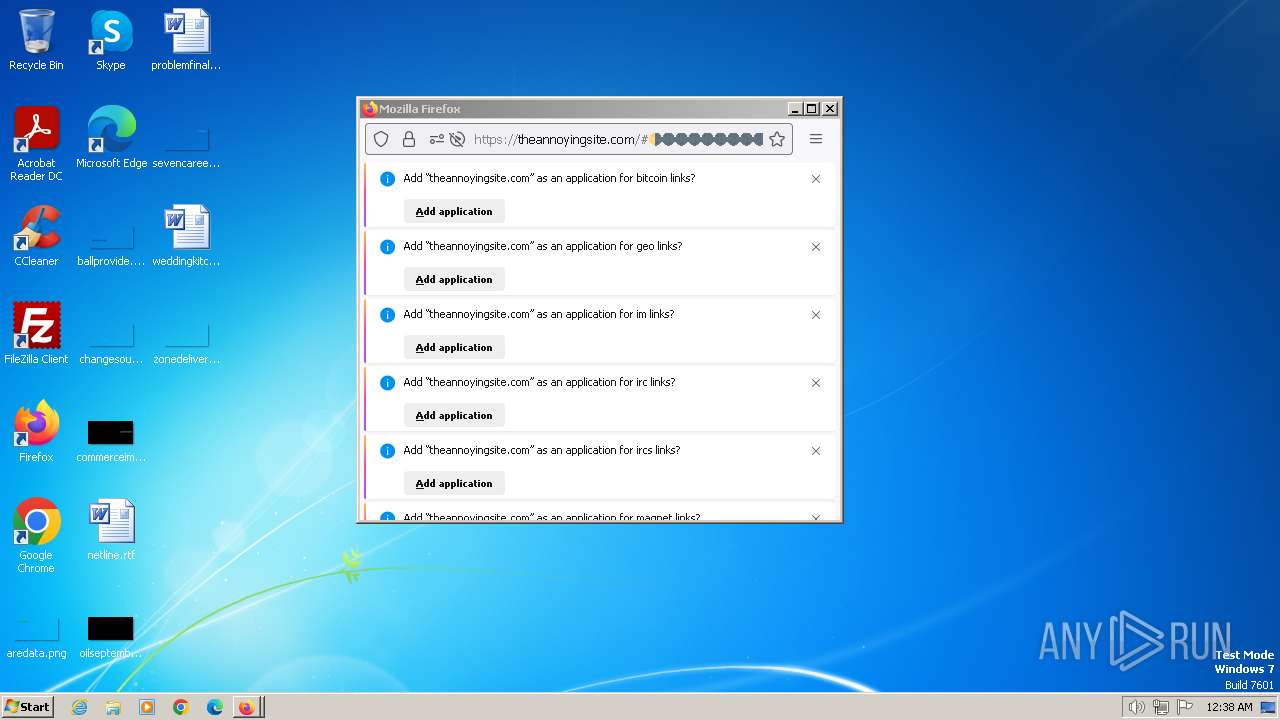Dismiss the geo links notification
Viewport: 1280px width, 720px height.
point(816,247)
